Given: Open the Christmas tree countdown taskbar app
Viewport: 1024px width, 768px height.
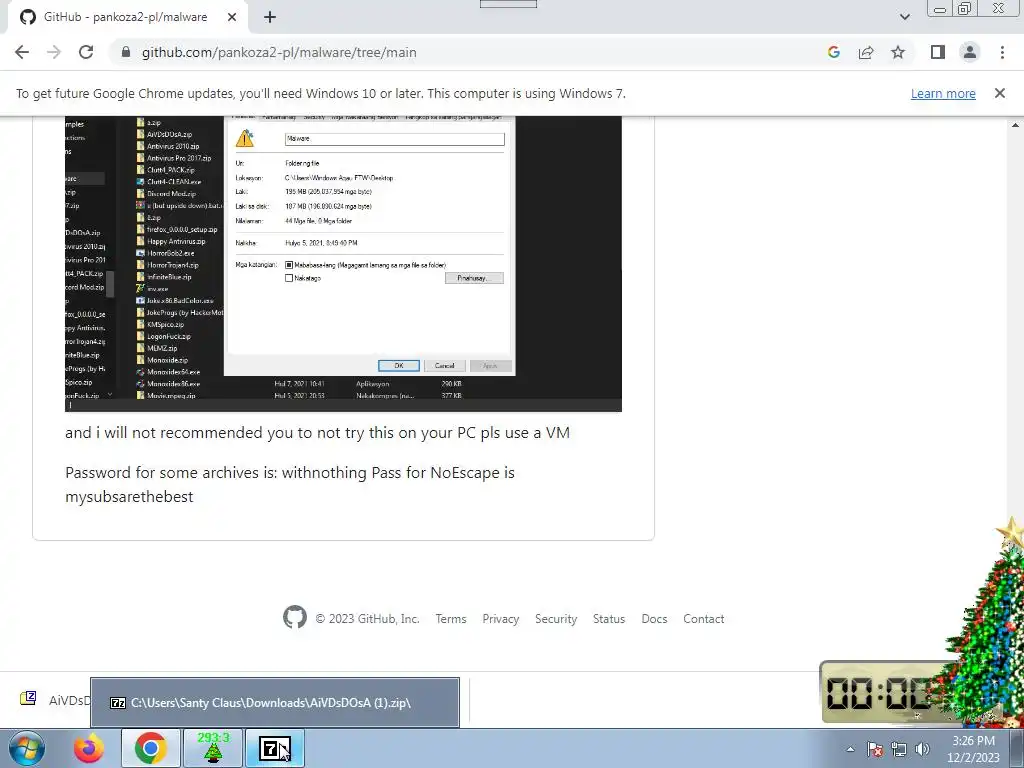Looking at the screenshot, I should tap(213, 748).
